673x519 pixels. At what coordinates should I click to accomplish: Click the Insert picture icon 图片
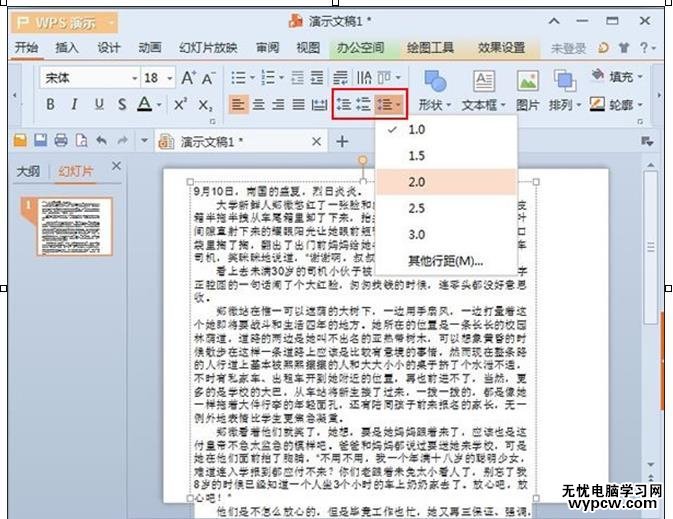pos(527,91)
